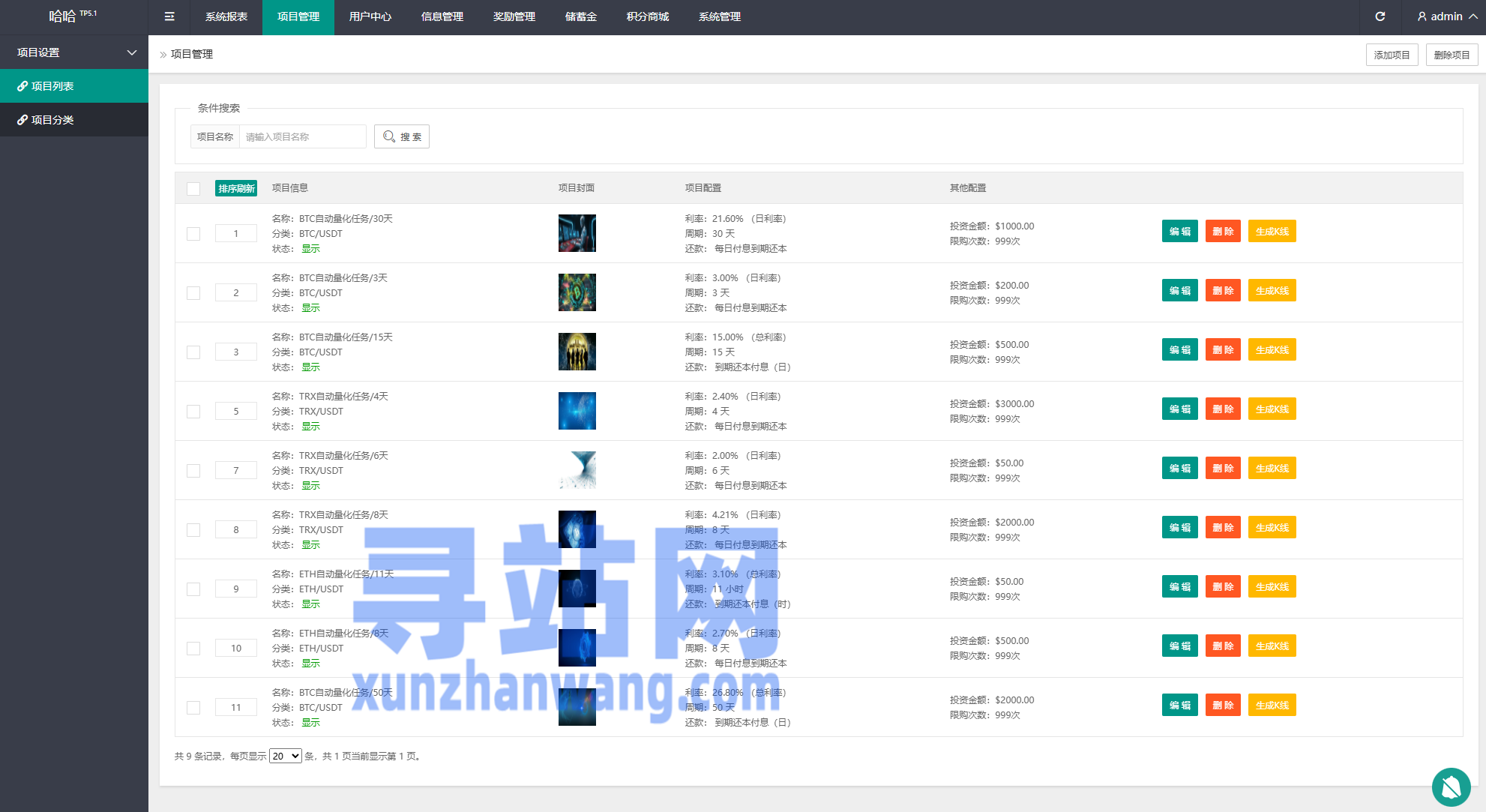Viewport: 1486px width, 812px height.
Task: Open the per-page records dropdown
Action: pos(285,756)
